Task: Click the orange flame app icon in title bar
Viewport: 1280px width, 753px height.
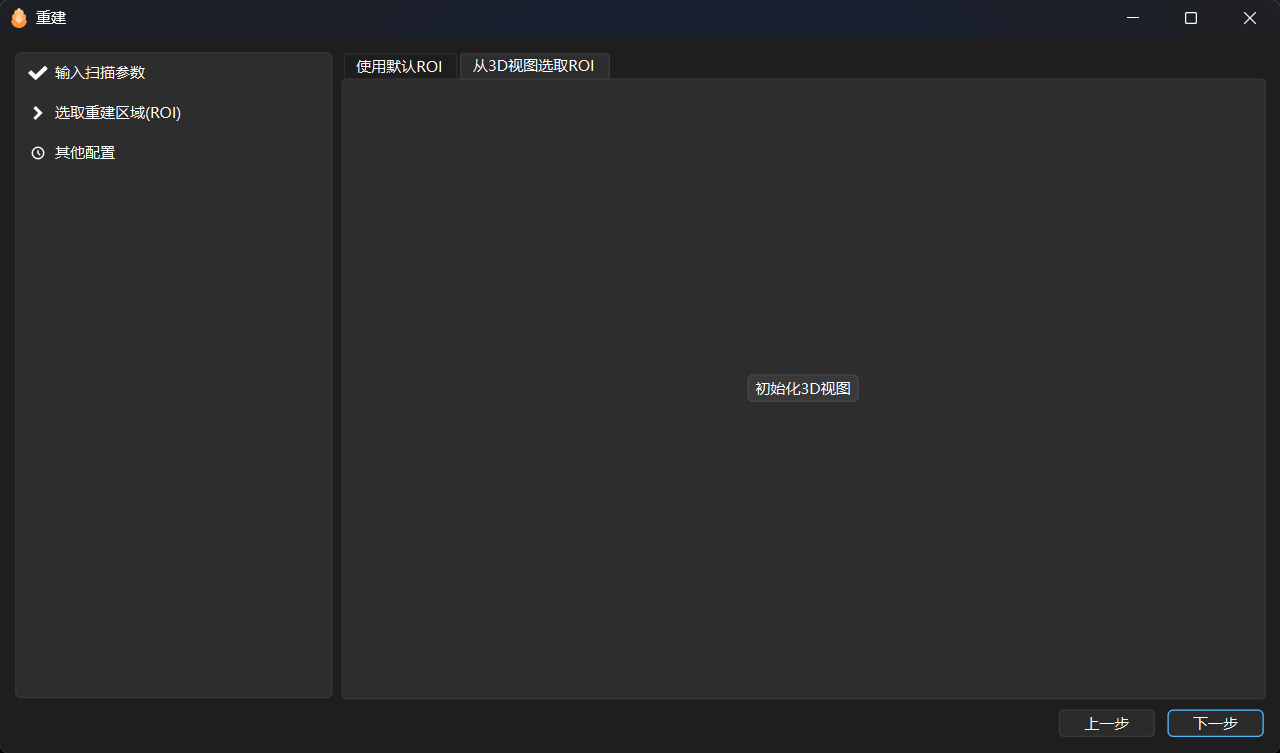Action: [18, 18]
